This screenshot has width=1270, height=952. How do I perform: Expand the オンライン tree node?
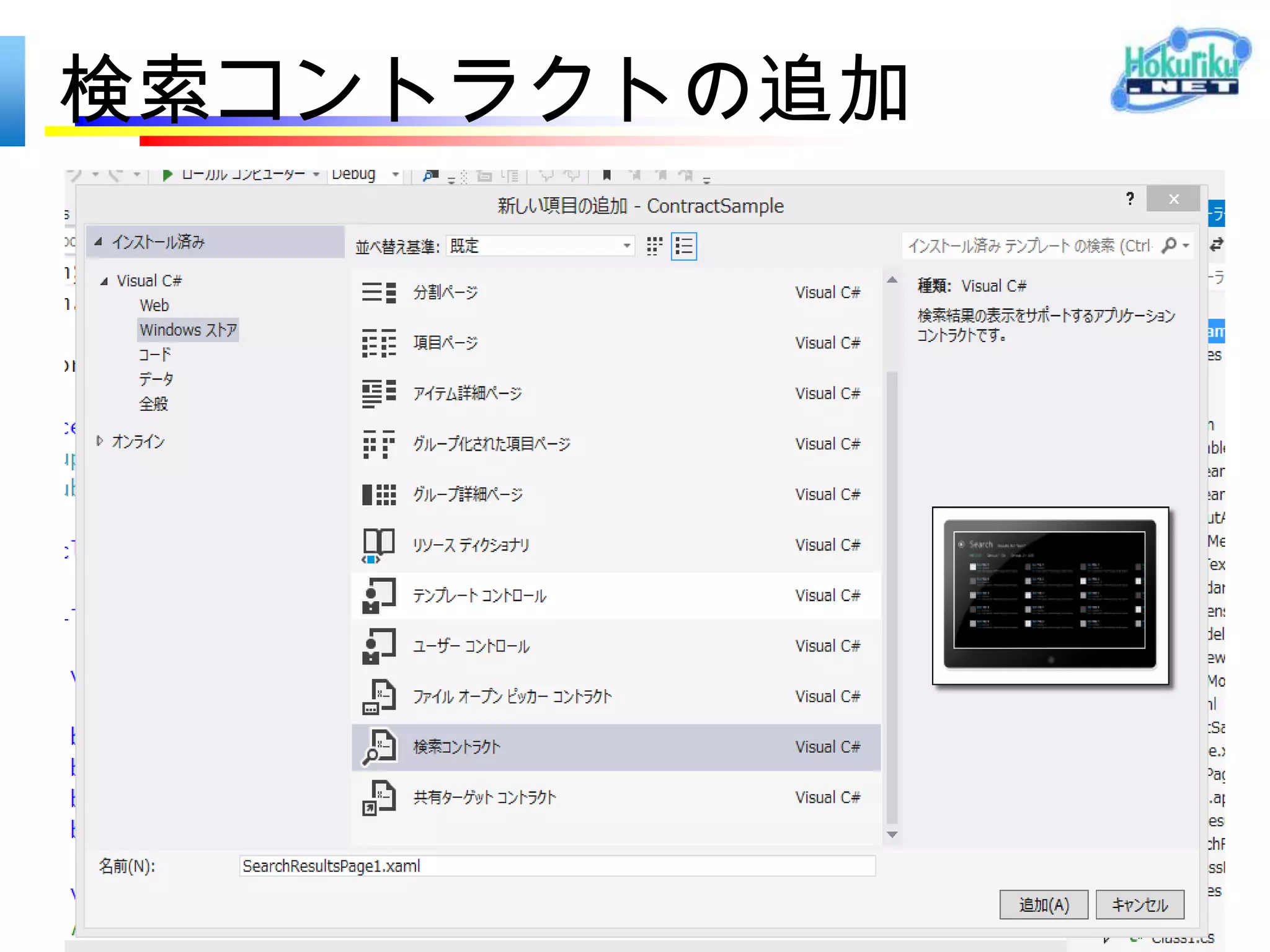pos(100,441)
